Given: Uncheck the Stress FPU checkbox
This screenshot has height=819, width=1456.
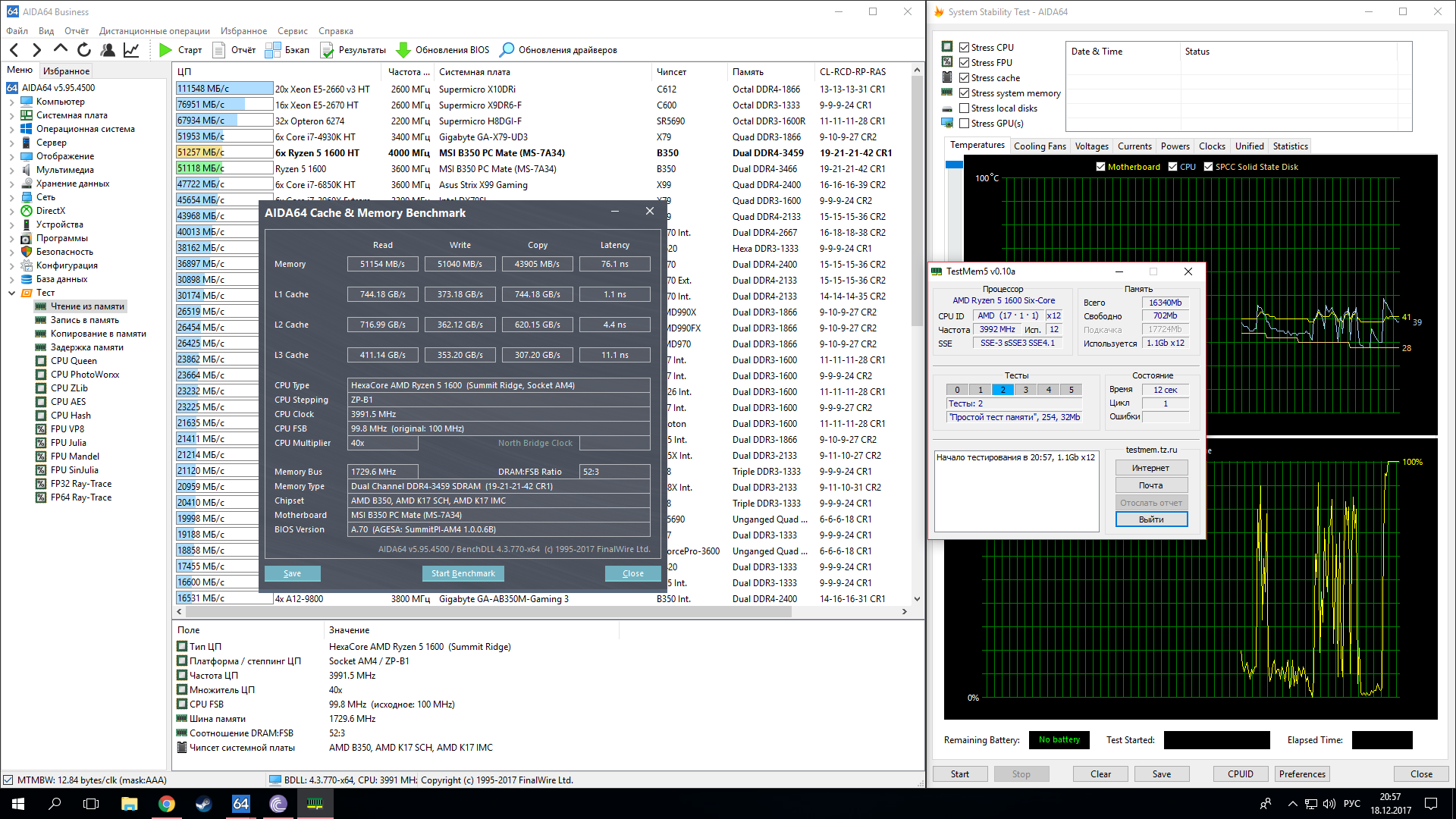Looking at the screenshot, I should click(x=965, y=63).
